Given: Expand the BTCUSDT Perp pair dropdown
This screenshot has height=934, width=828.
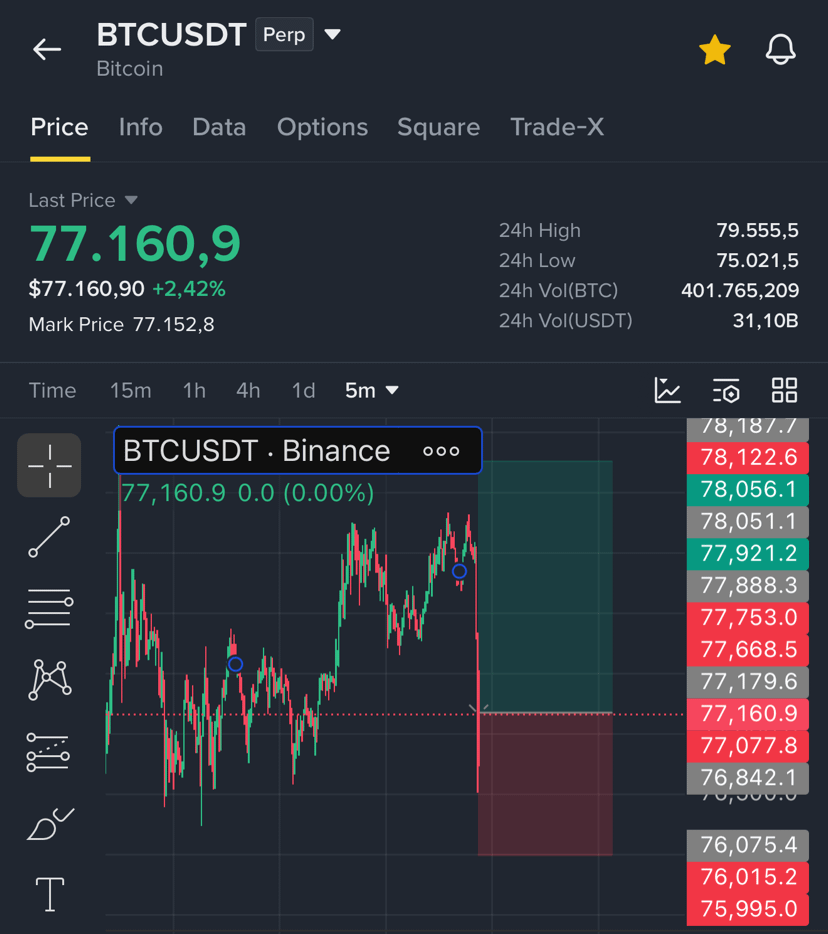Looking at the screenshot, I should (332, 35).
